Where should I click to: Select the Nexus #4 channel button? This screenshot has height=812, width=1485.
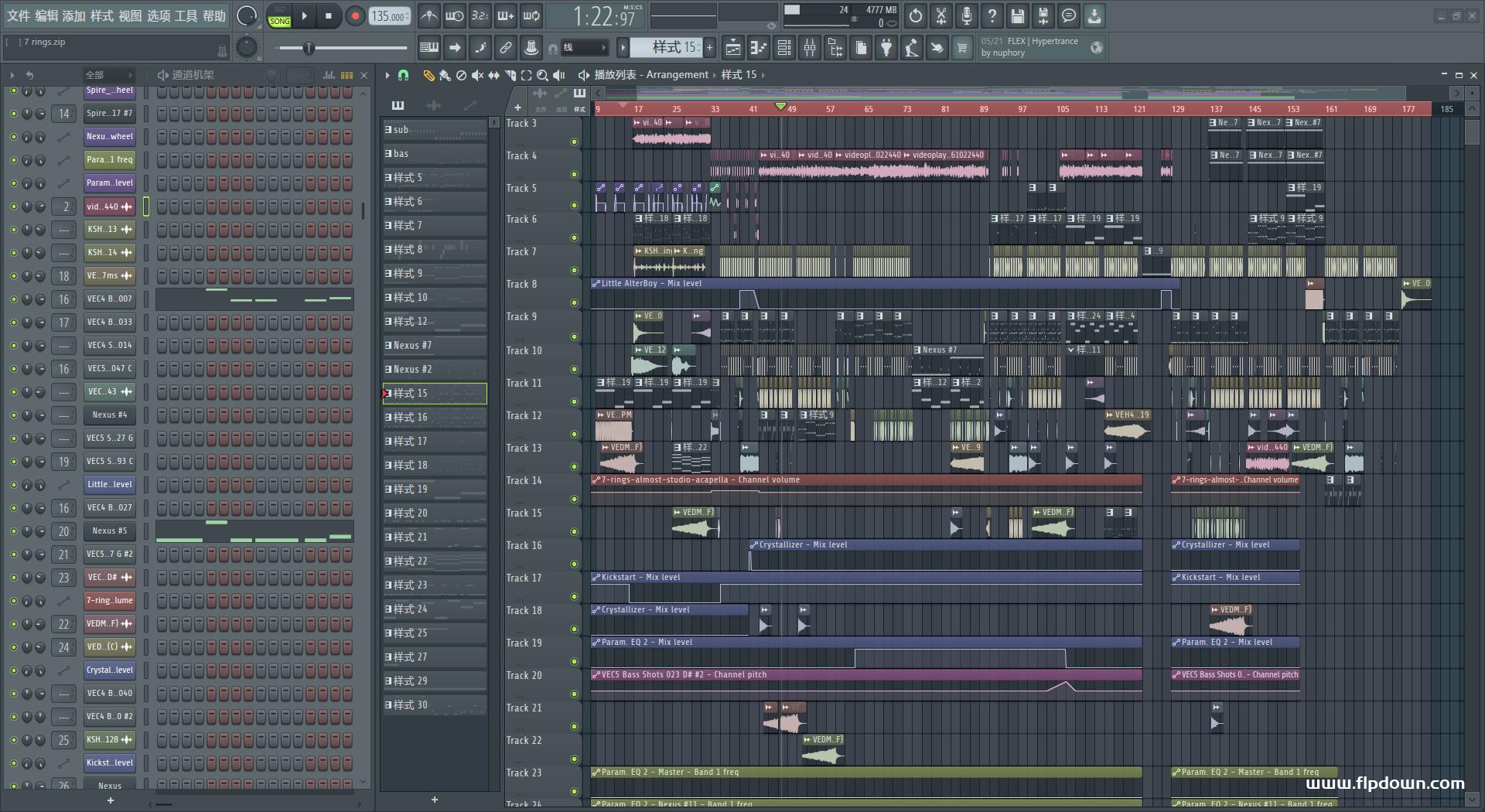(109, 415)
